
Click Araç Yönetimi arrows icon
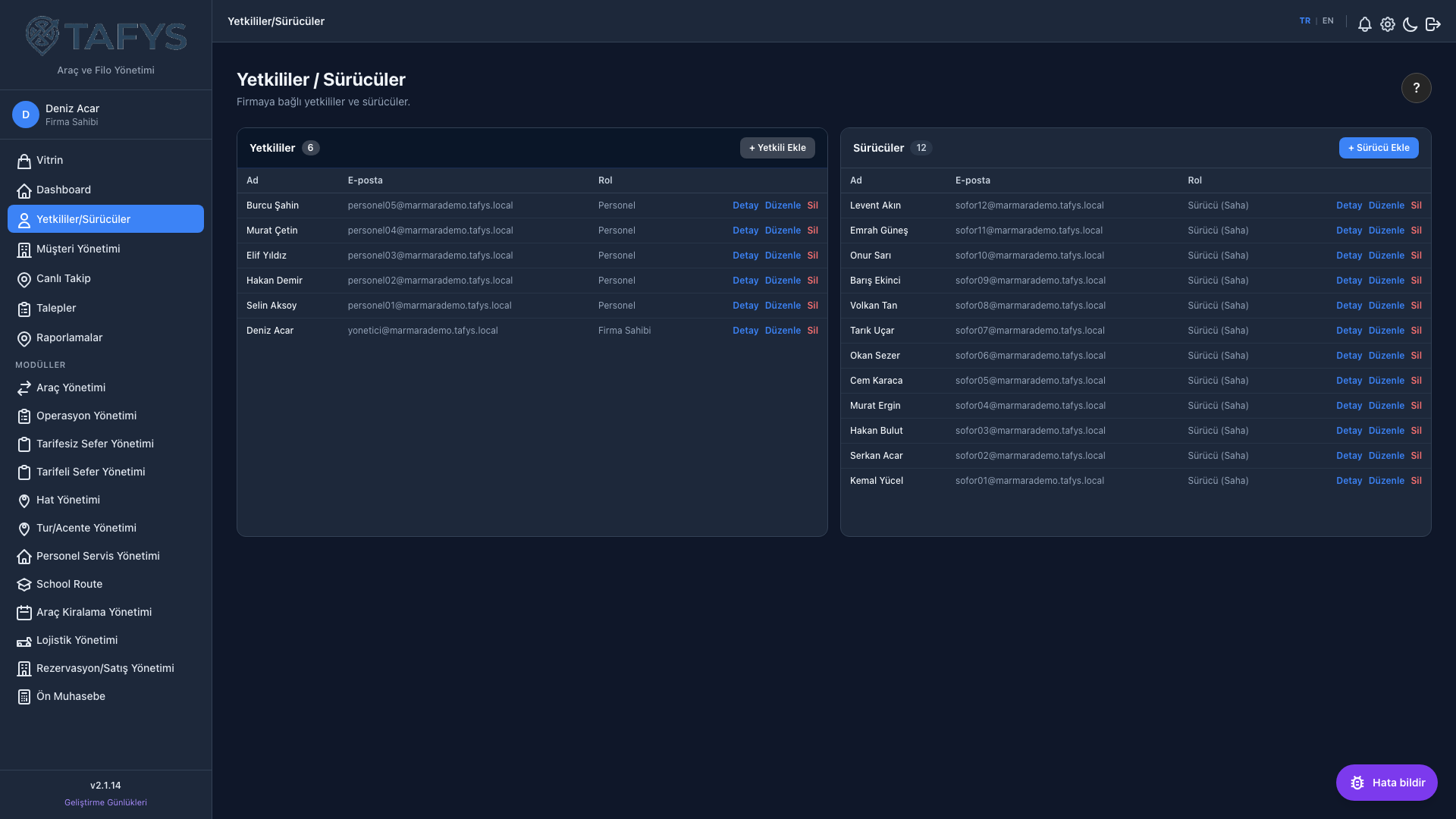coord(24,388)
